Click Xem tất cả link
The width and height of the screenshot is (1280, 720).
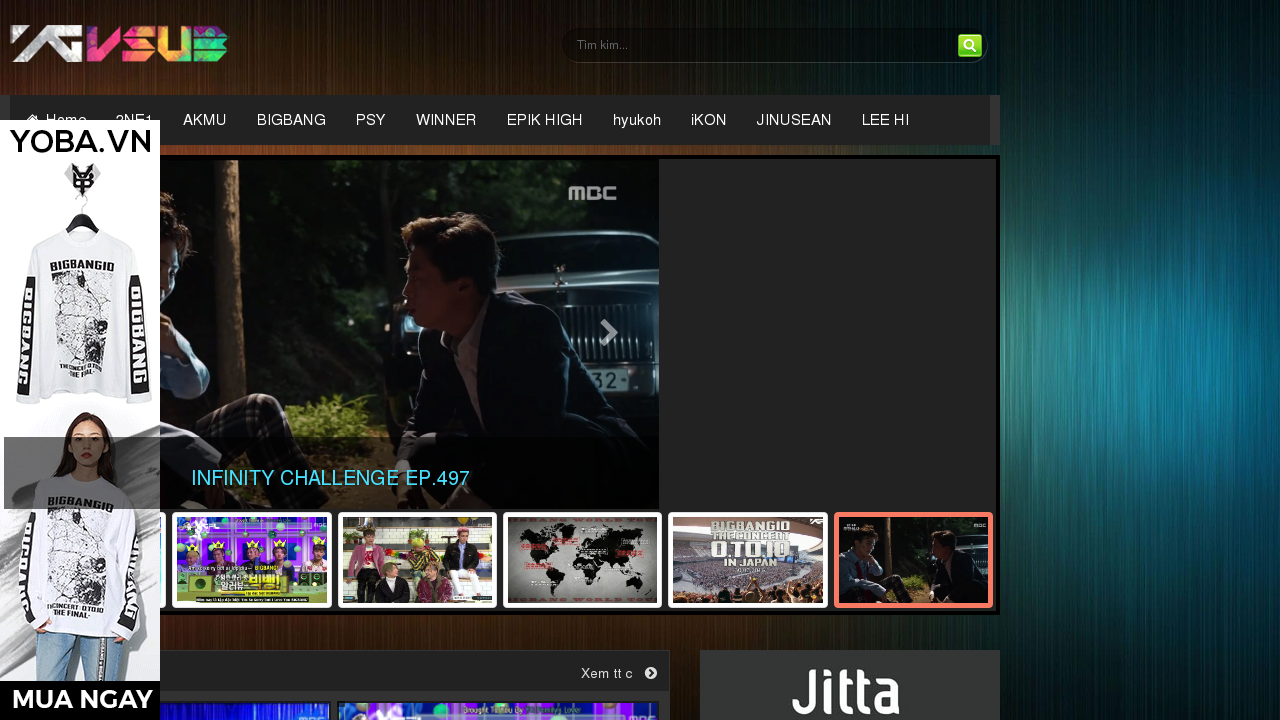pos(606,673)
